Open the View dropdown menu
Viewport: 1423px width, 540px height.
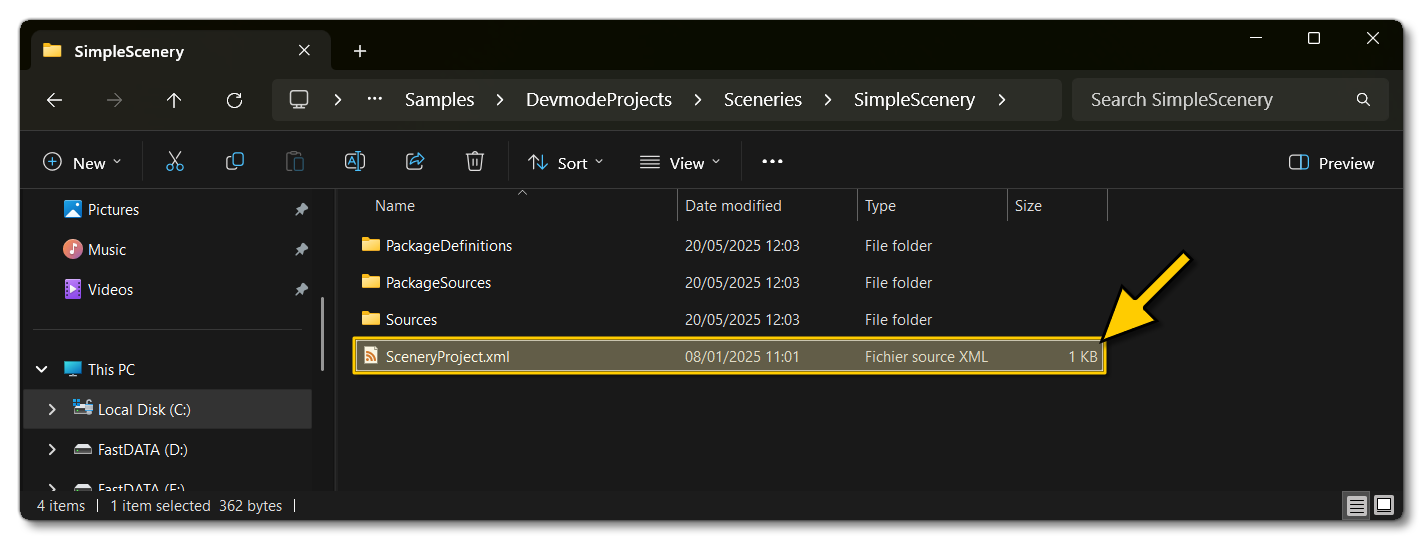pos(680,163)
